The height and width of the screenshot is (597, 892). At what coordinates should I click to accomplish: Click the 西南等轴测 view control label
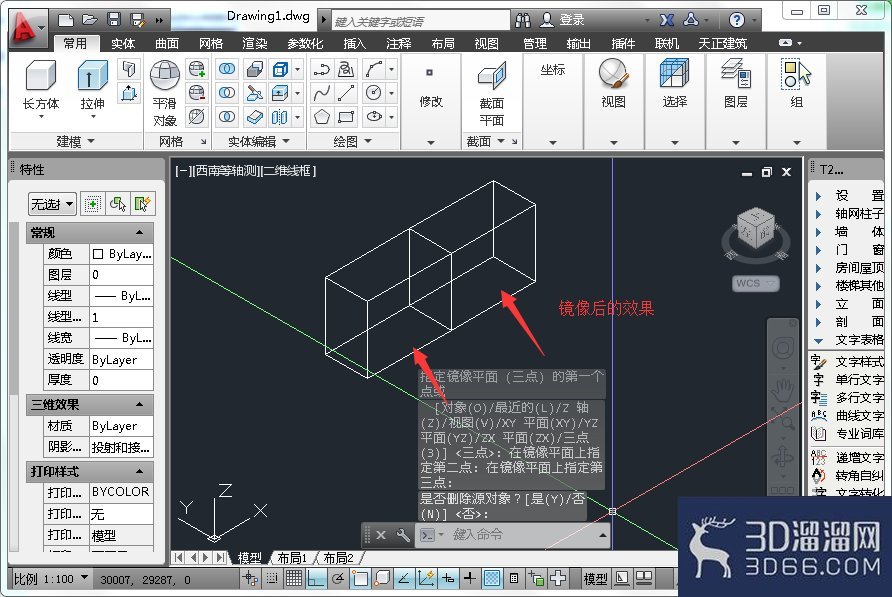coord(225,171)
